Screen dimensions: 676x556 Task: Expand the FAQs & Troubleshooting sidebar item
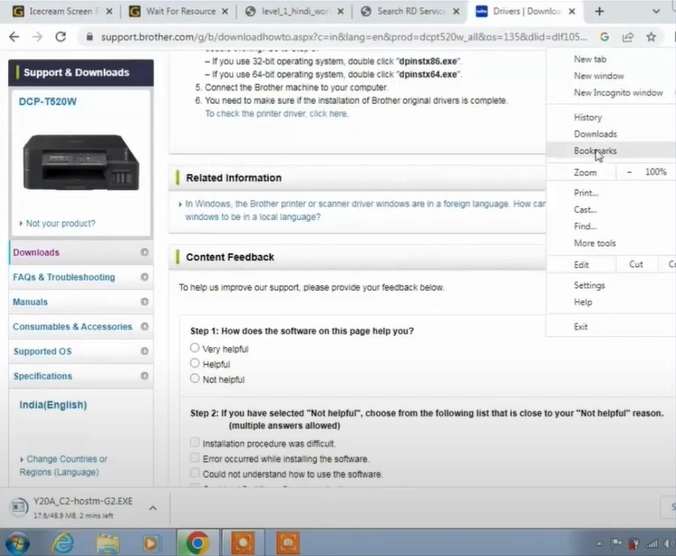(145, 277)
